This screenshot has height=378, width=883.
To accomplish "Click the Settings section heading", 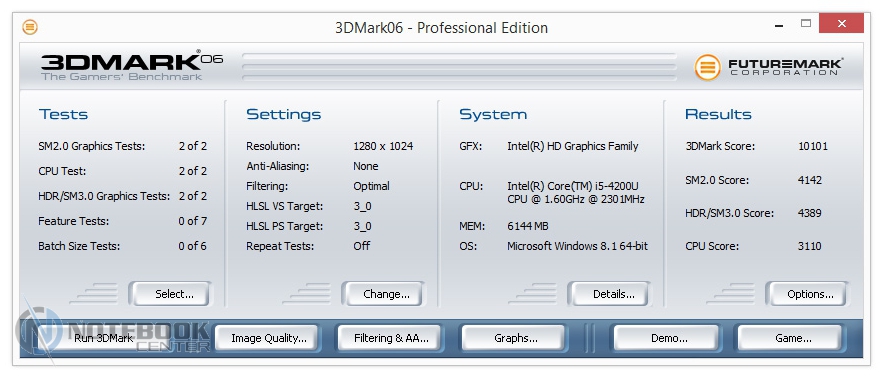I will pos(284,114).
